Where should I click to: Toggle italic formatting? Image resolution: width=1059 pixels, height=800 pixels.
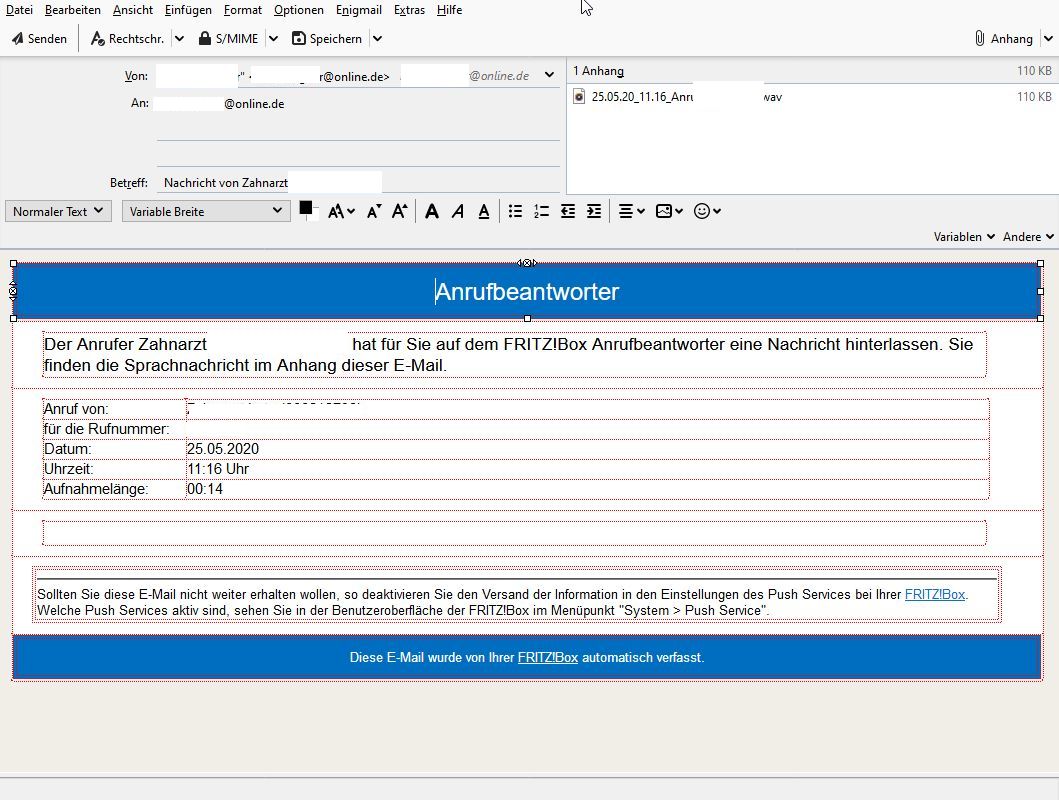[x=458, y=211]
